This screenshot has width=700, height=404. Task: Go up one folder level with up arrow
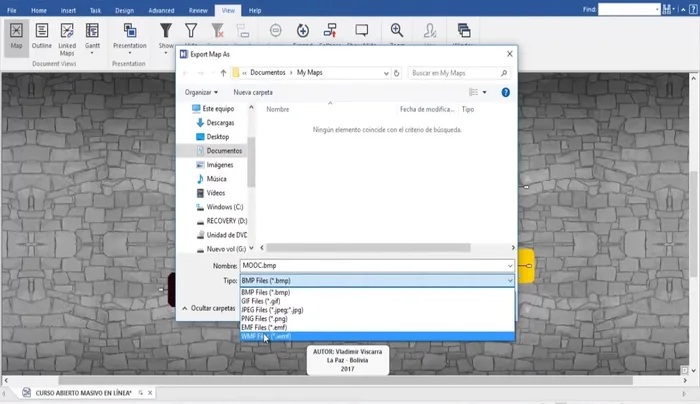222,73
